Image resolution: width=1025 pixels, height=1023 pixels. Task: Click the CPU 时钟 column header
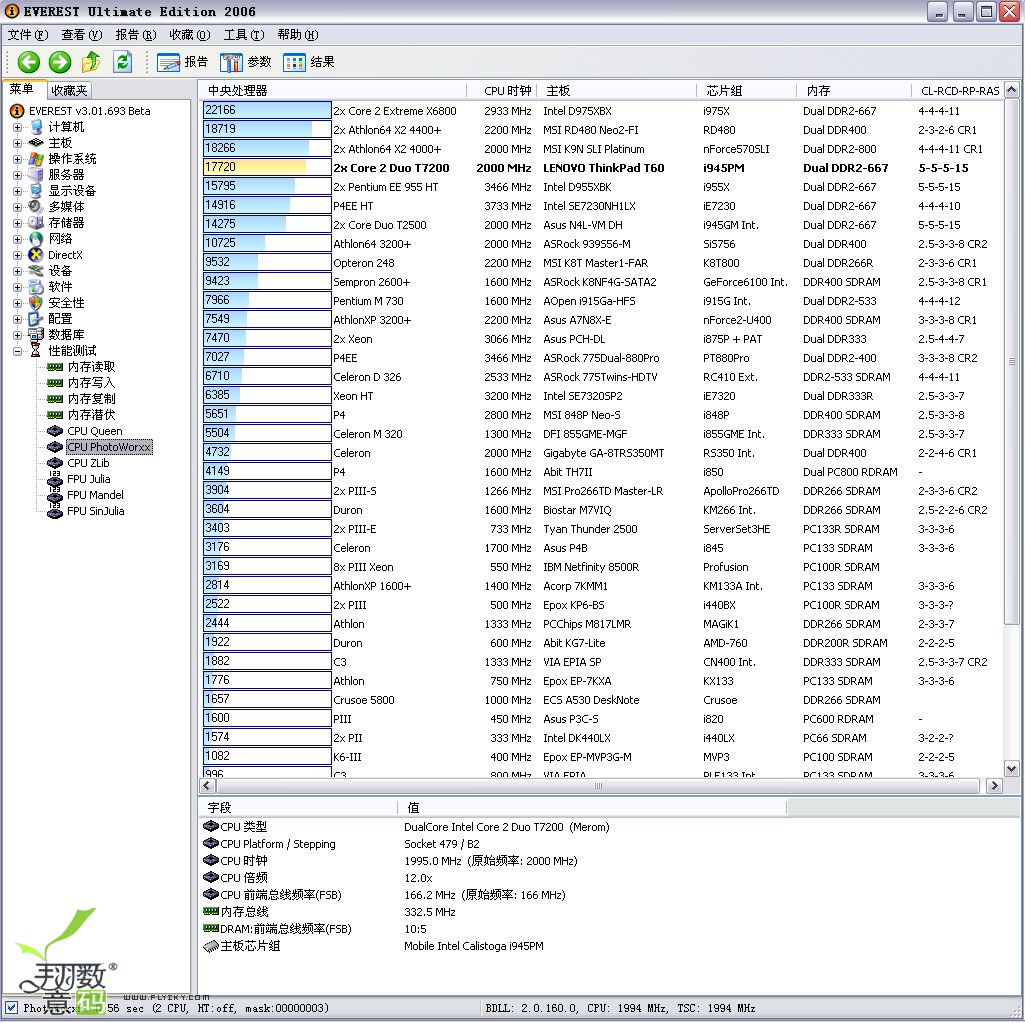[501, 90]
